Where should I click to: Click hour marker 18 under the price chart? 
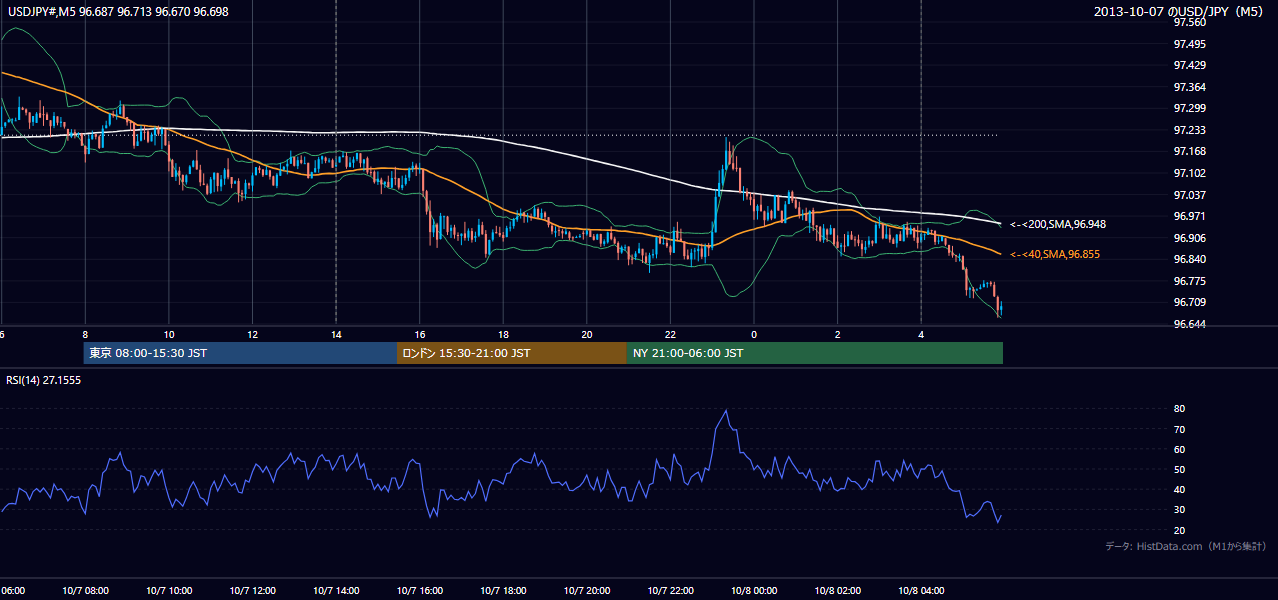503,335
